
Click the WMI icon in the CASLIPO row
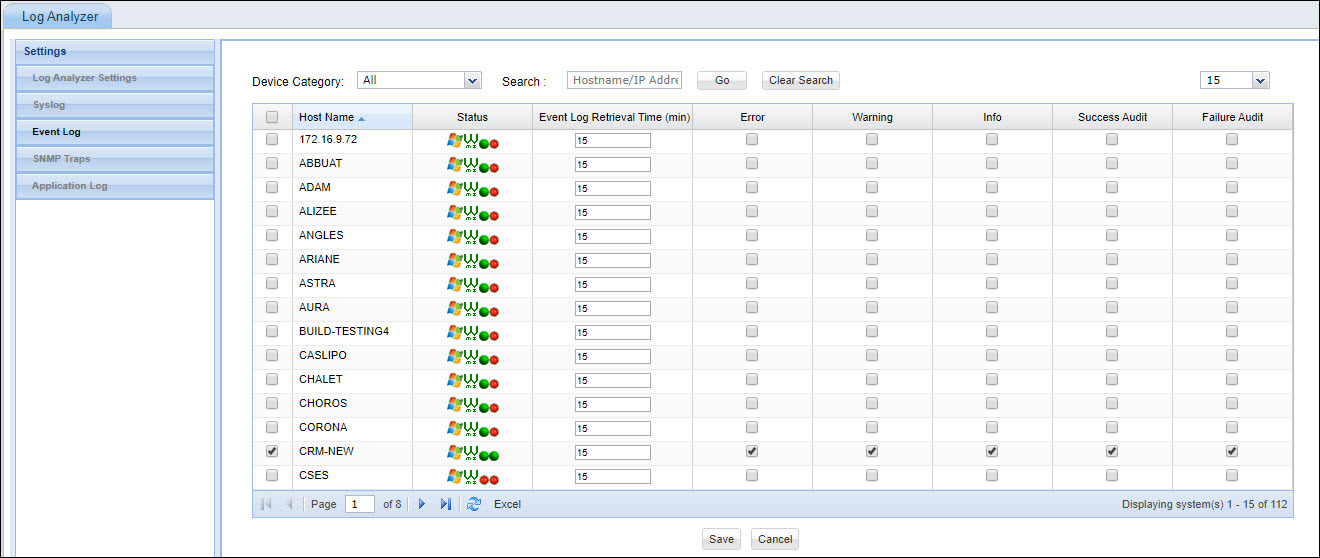[470, 357]
